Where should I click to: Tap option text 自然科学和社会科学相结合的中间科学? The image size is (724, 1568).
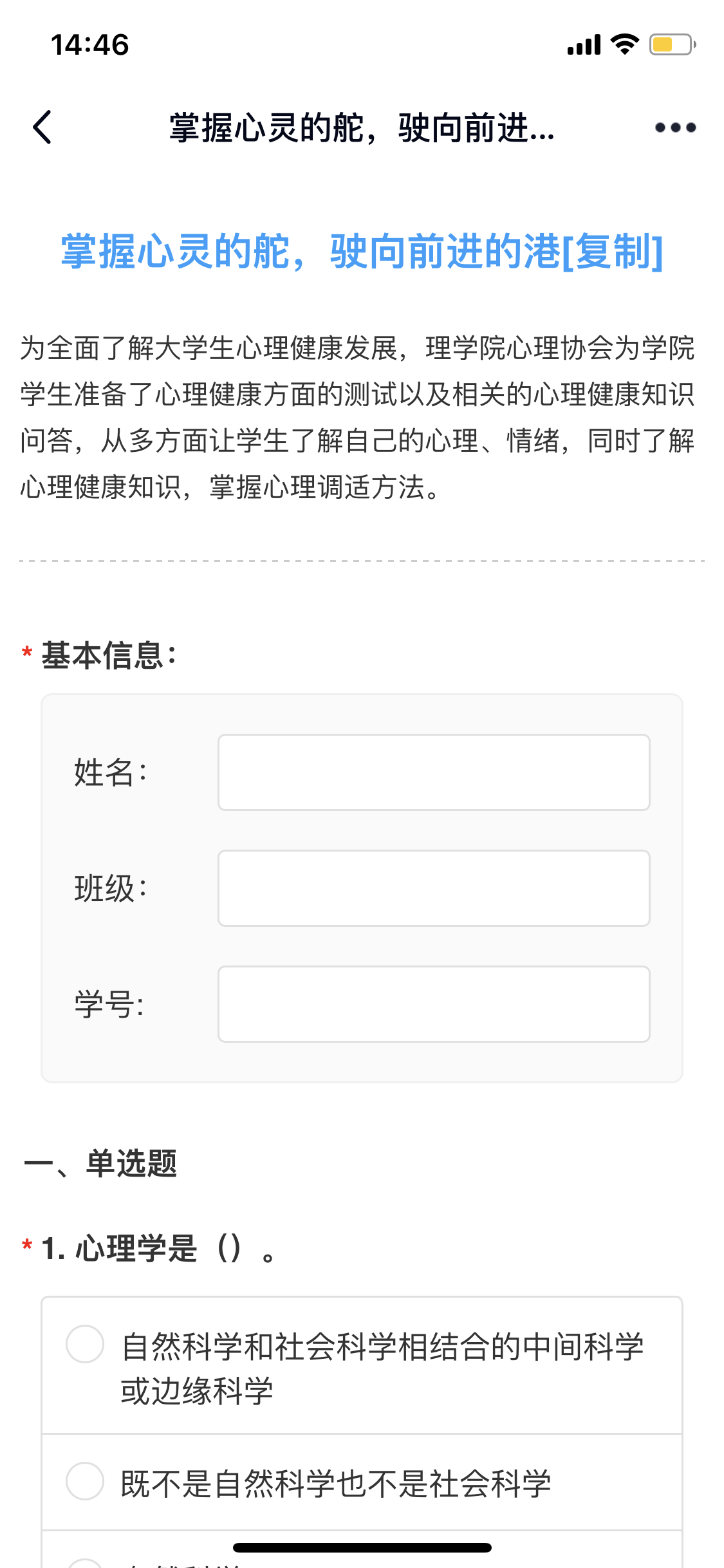[x=382, y=1347]
